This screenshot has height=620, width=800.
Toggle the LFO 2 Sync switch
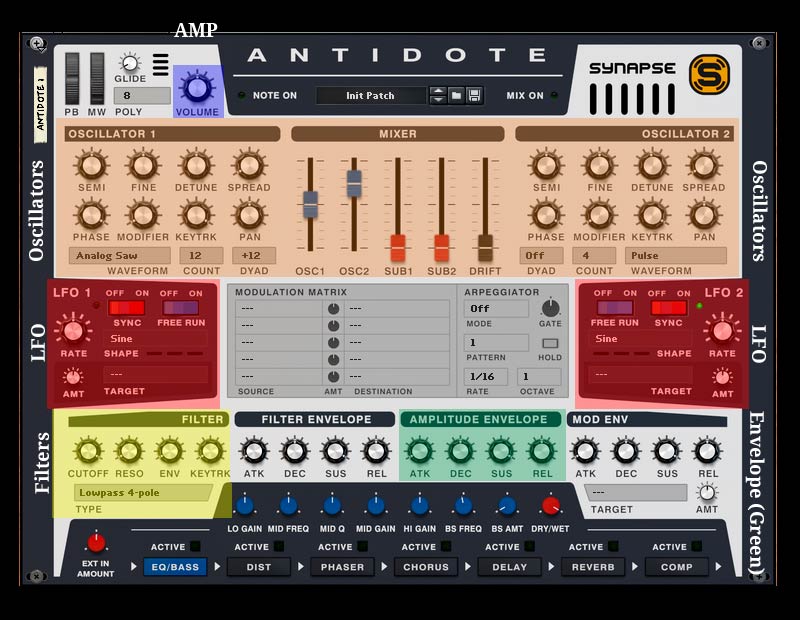(669, 308)
